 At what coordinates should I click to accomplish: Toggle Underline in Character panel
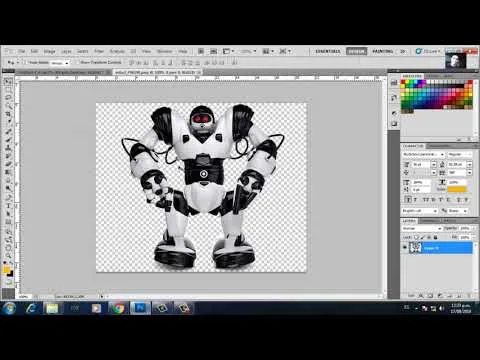click(459, 200)
